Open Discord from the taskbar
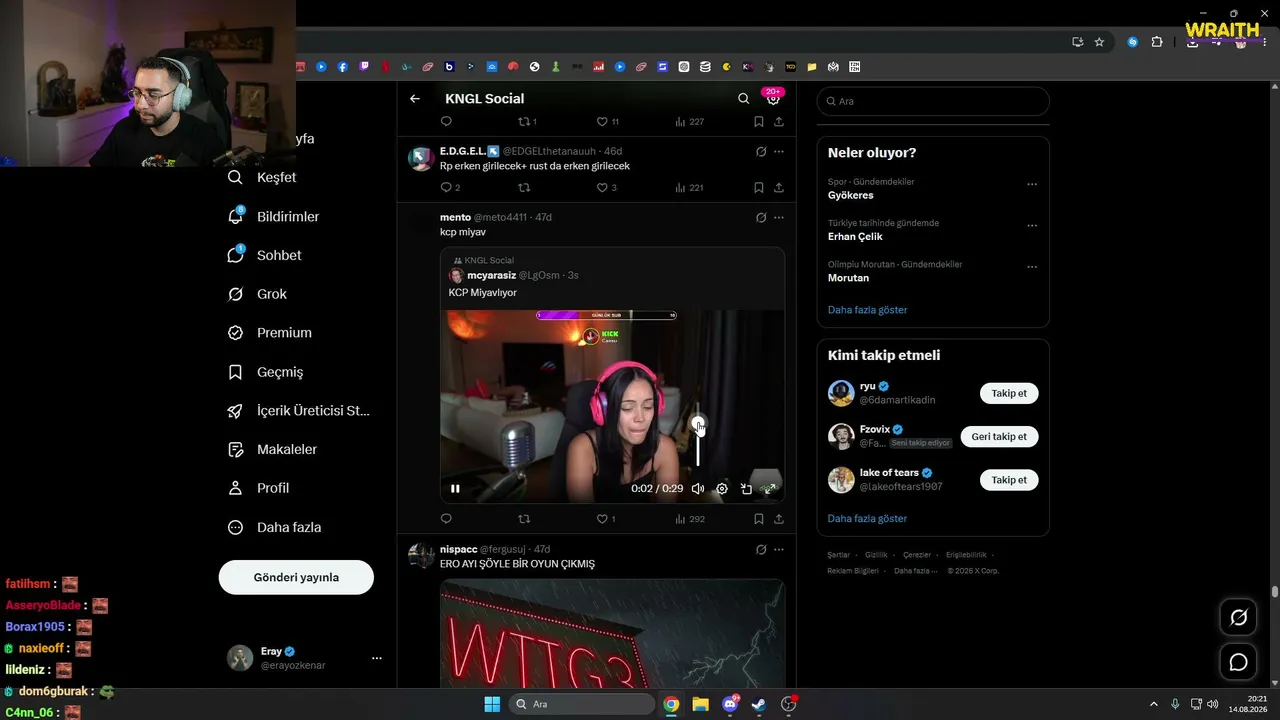The width and height of the screenshot is (1280, 720). click(730, 704)
